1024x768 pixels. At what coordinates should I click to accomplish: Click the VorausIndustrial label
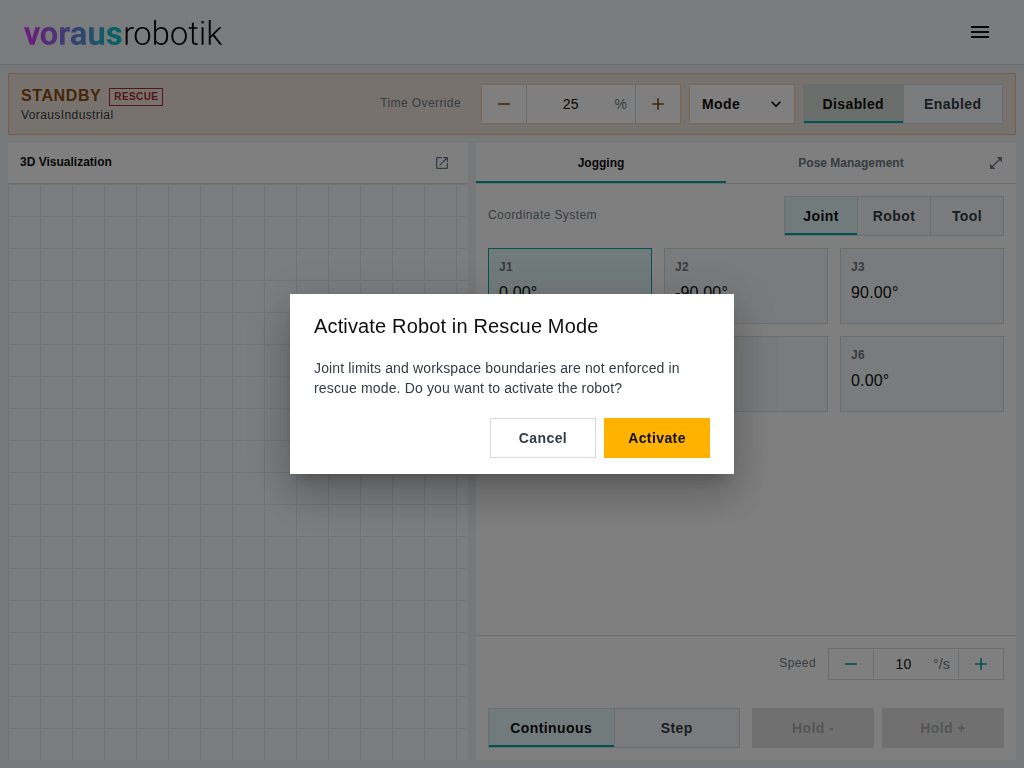tap(67, 115)
